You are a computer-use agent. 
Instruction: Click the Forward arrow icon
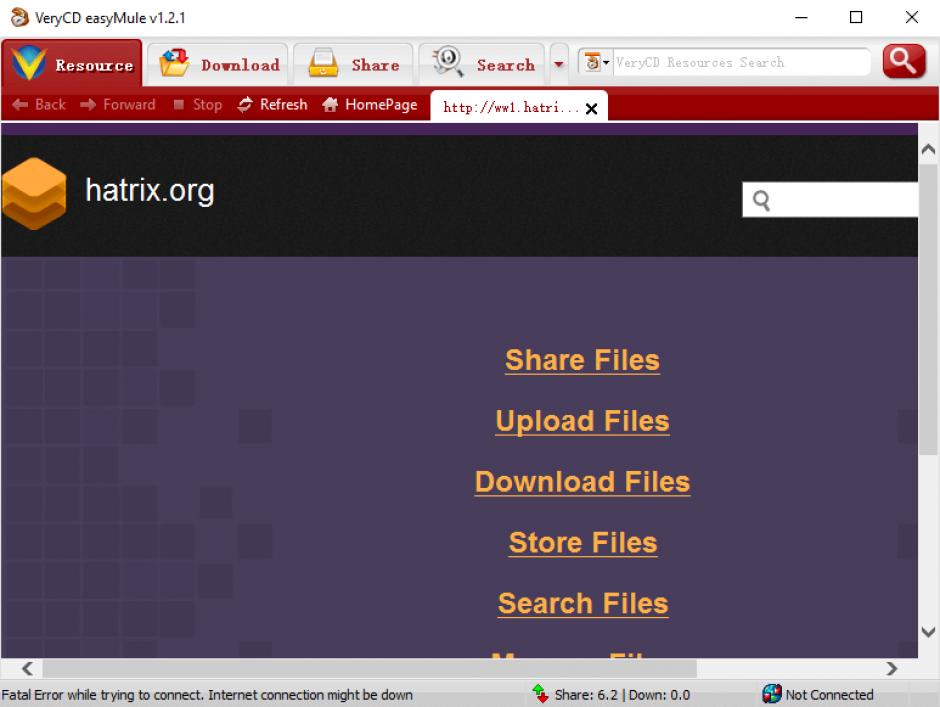coord(88,105)
